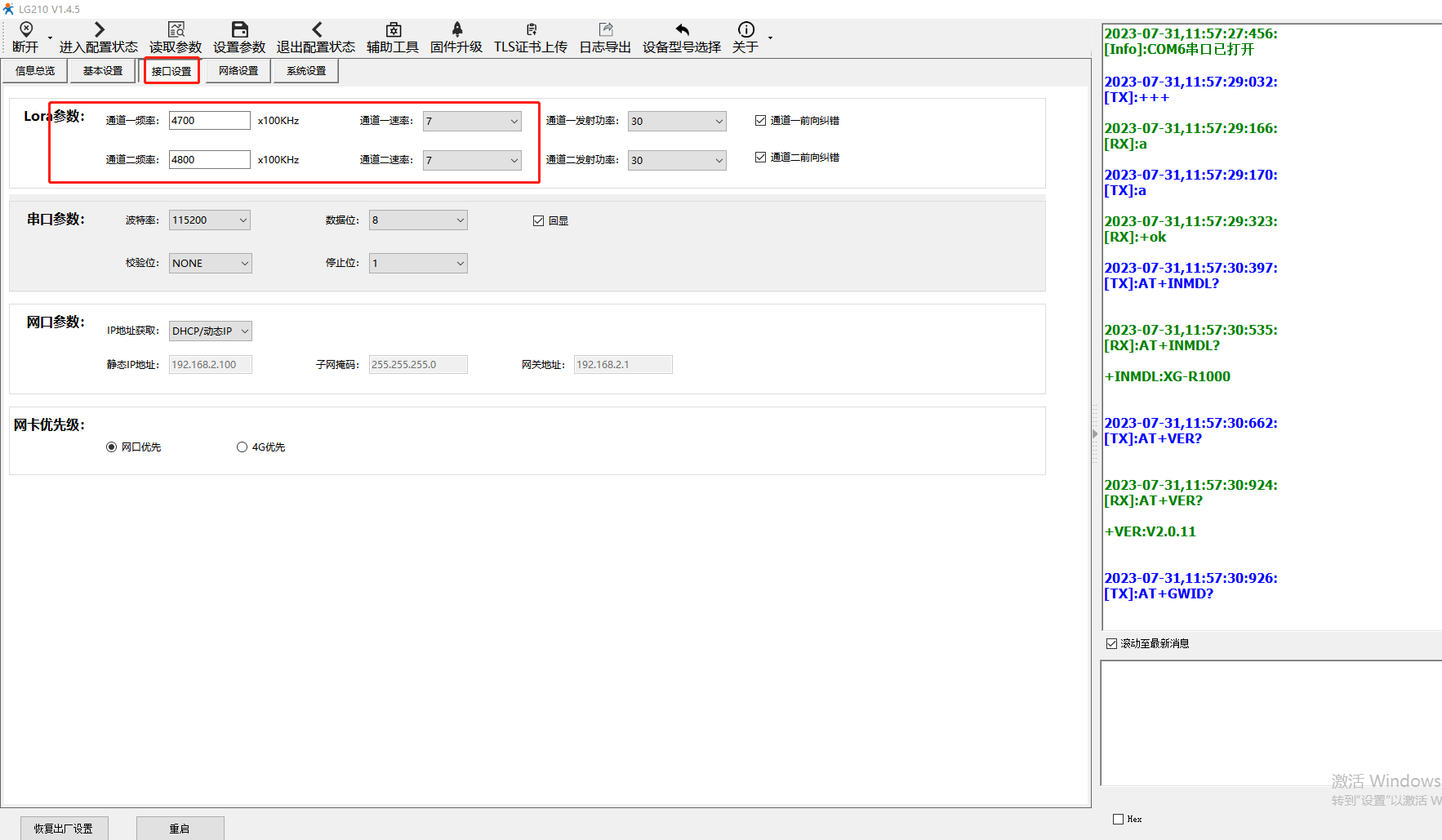Switch to the 网络设置 tab

point(238,71)
